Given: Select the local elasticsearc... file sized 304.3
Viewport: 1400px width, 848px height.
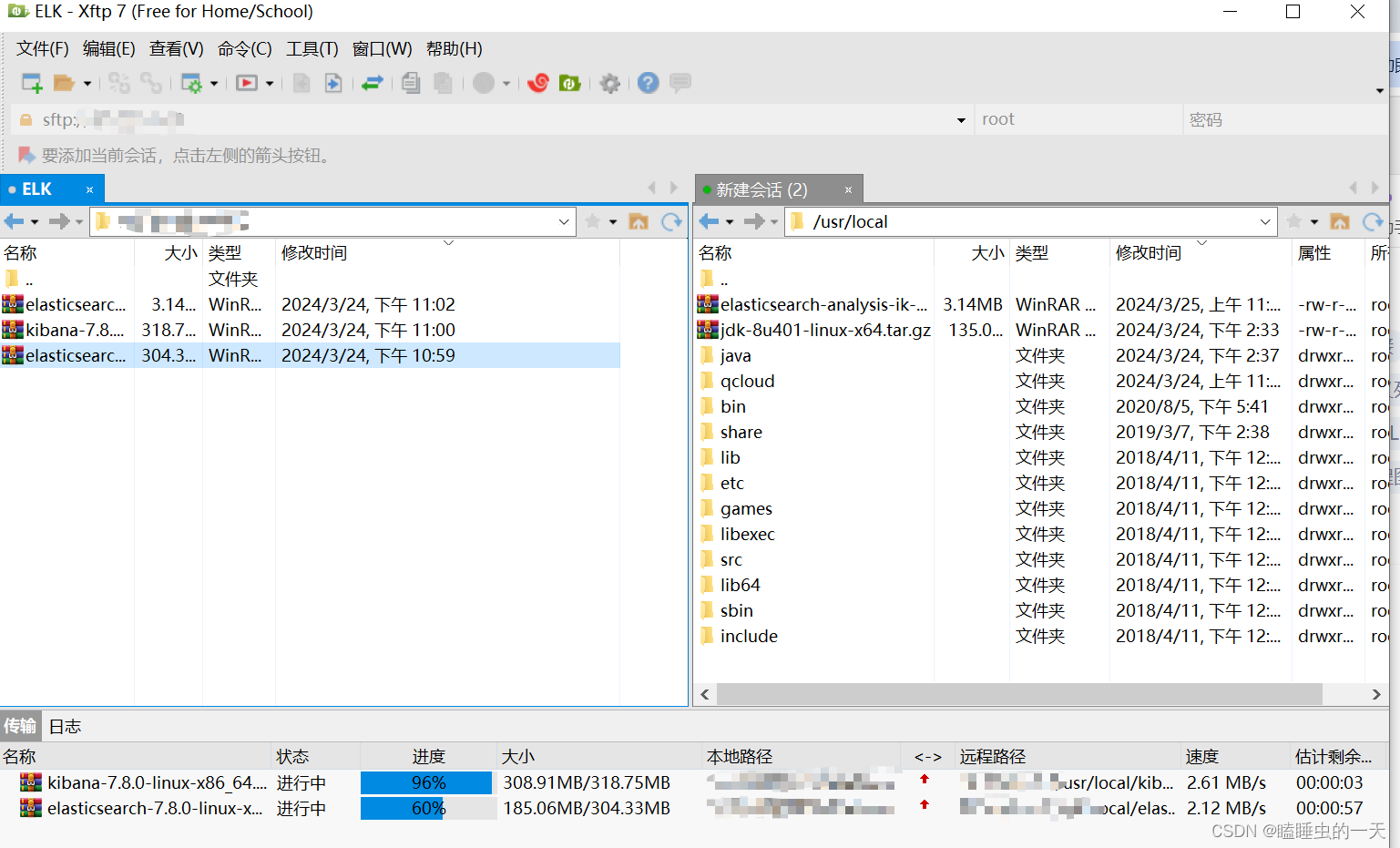Looking at the screenshot, I should [310, 355].
